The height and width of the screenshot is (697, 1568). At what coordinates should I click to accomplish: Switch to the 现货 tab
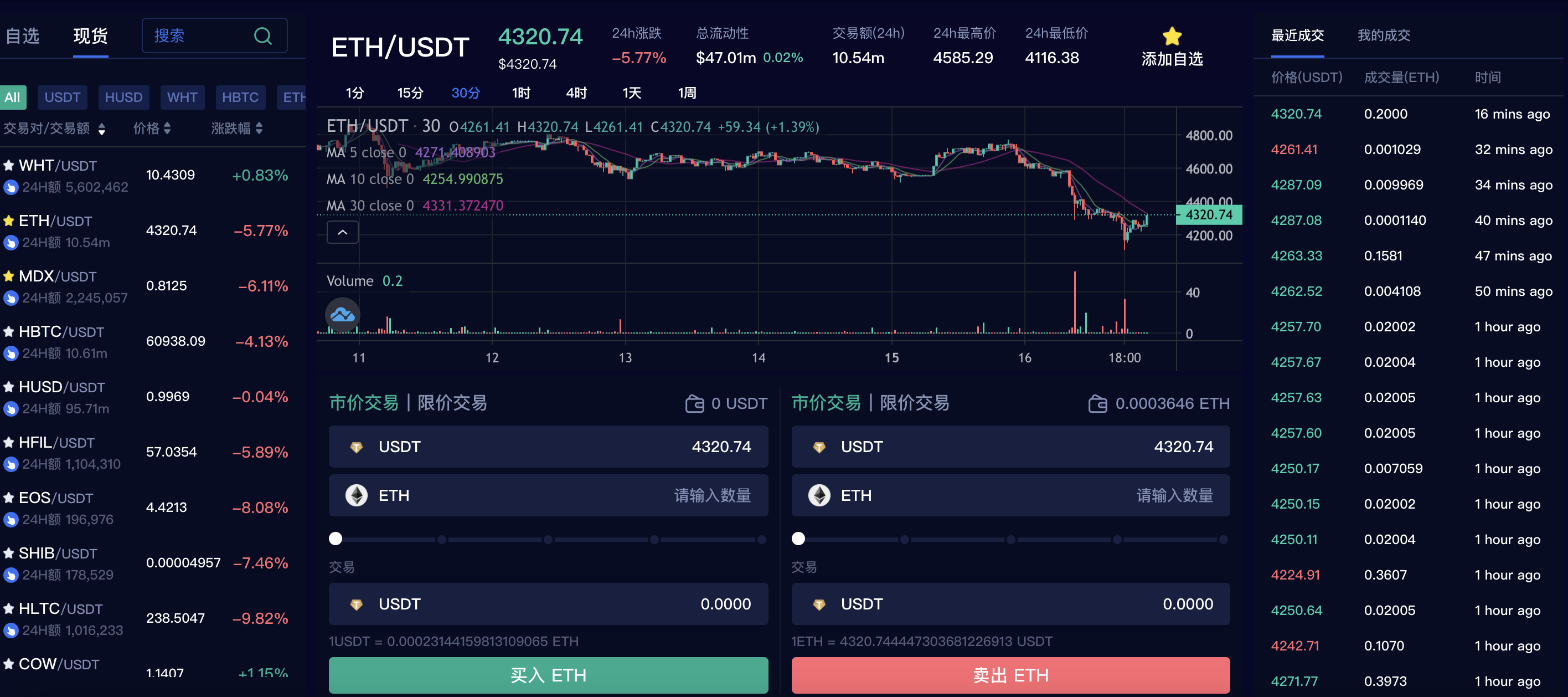pyautogui.click(x=90, y=36)
